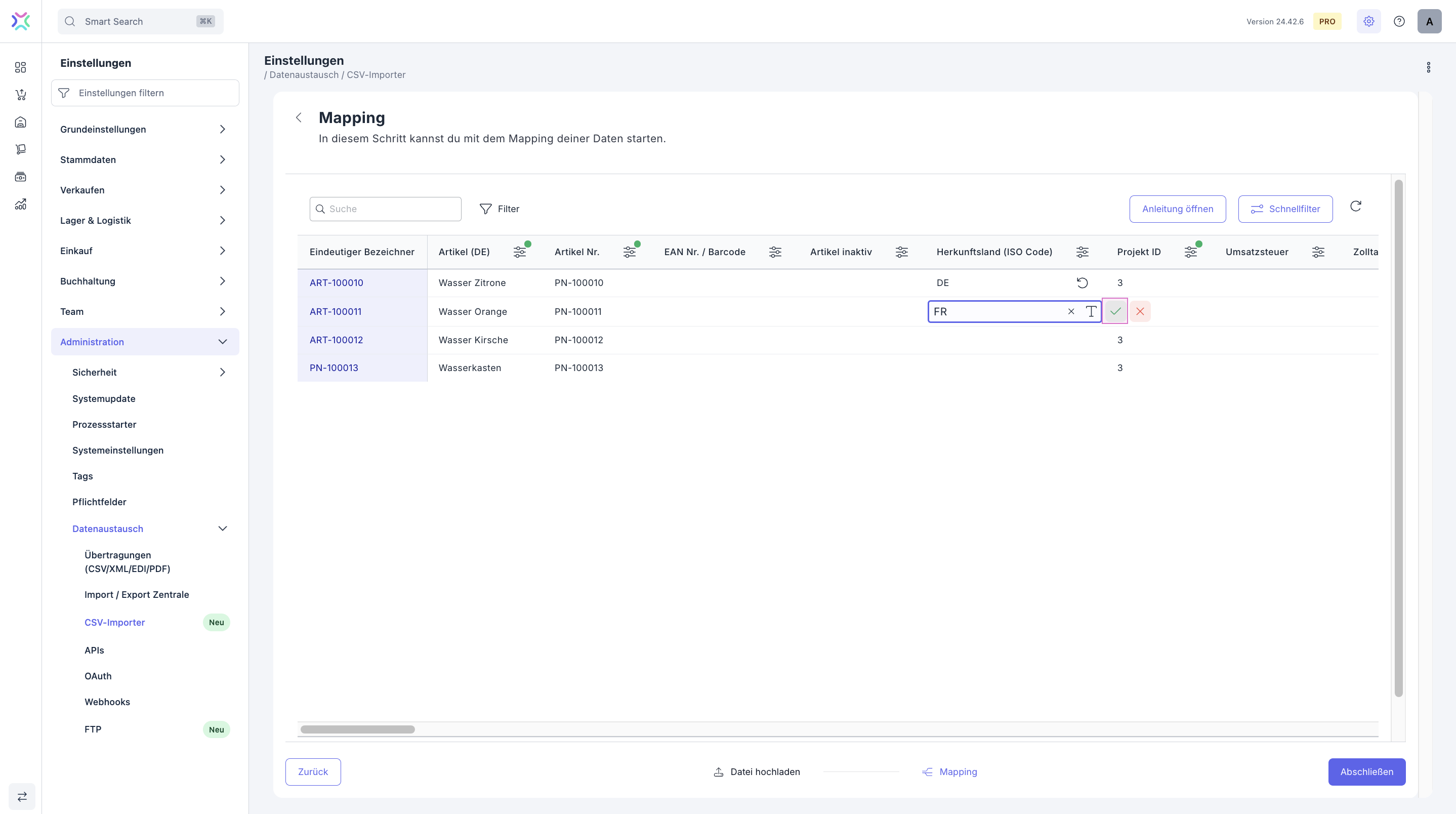Click the horizontal table scrollbar
The image size is (1456, 814).
pos(357,729)
